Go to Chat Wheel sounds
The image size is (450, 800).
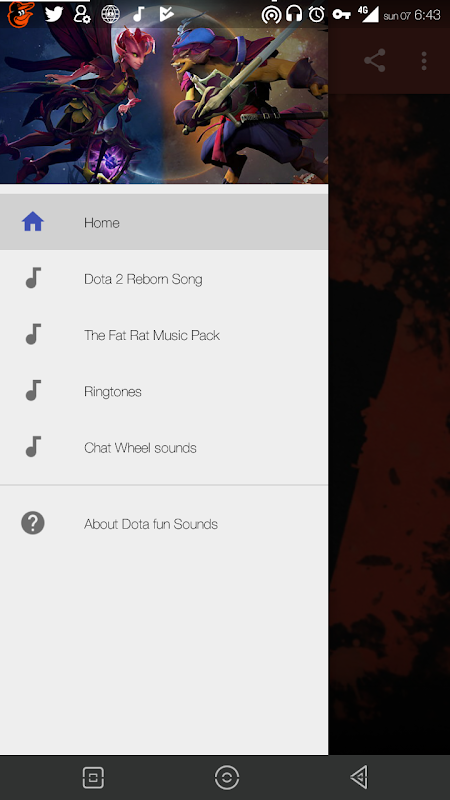(164, 447)
